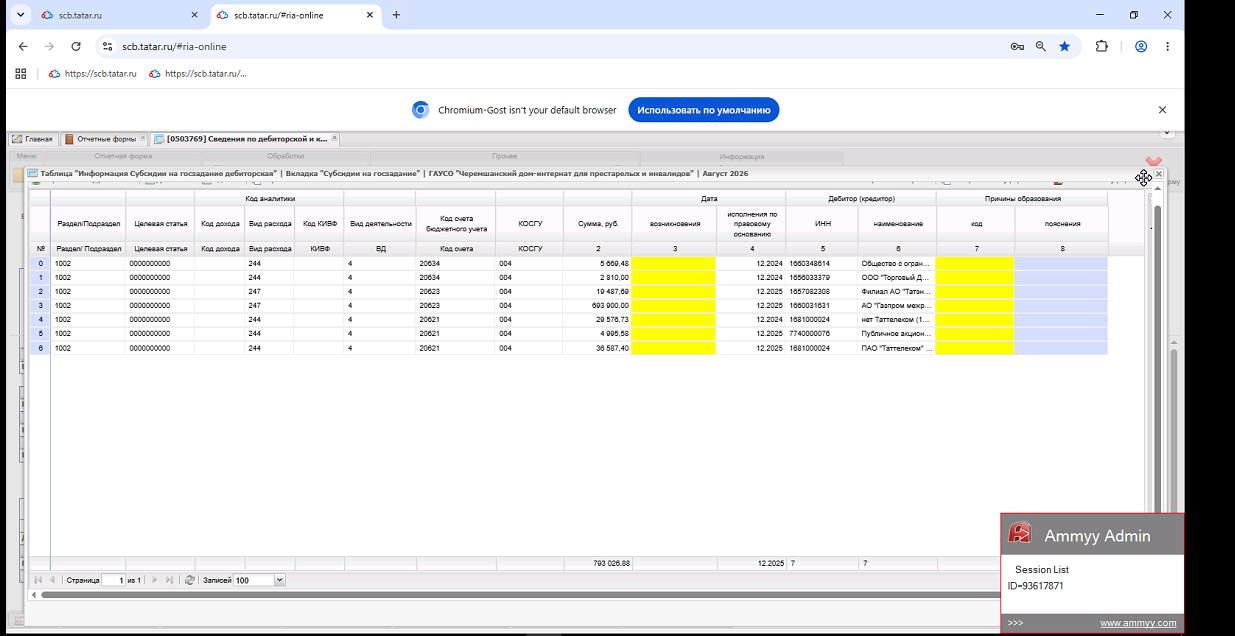Open a new browser tab

396,15
